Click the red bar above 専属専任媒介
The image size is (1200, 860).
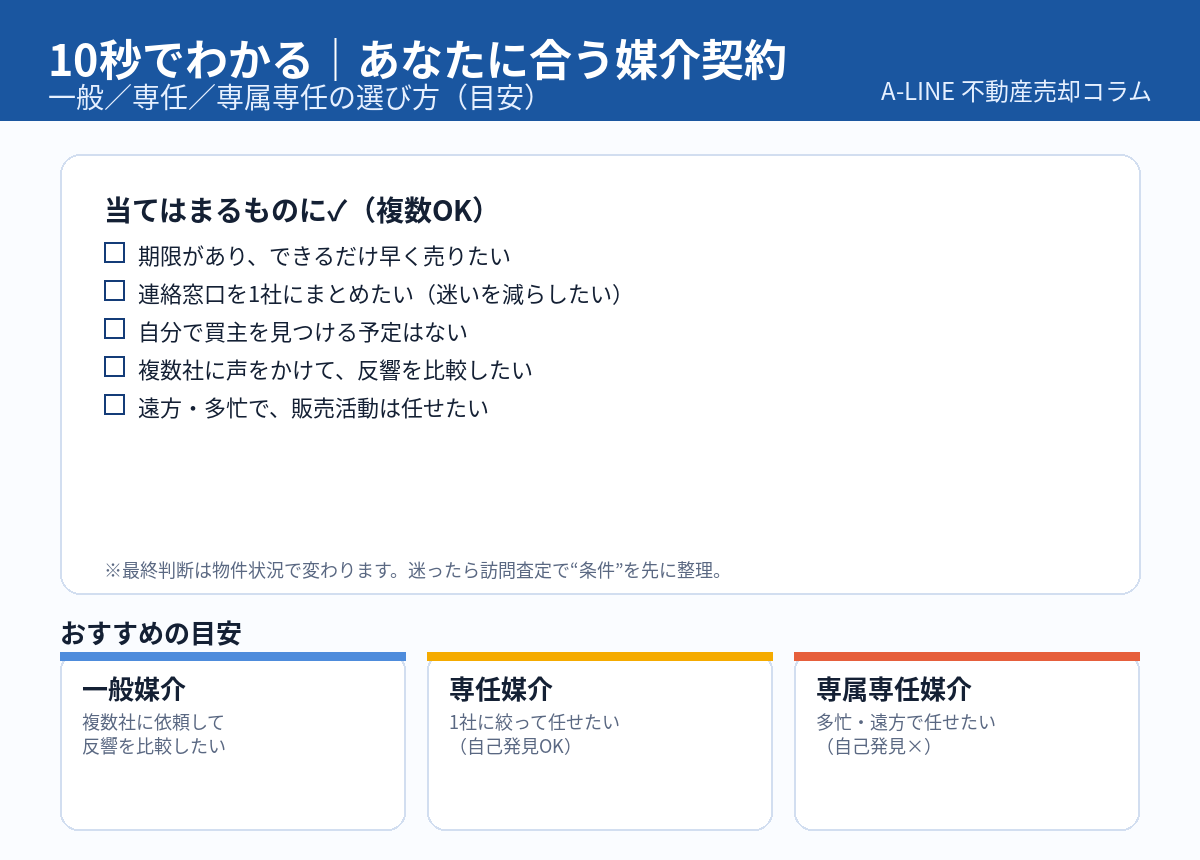[x=967, y=657]
